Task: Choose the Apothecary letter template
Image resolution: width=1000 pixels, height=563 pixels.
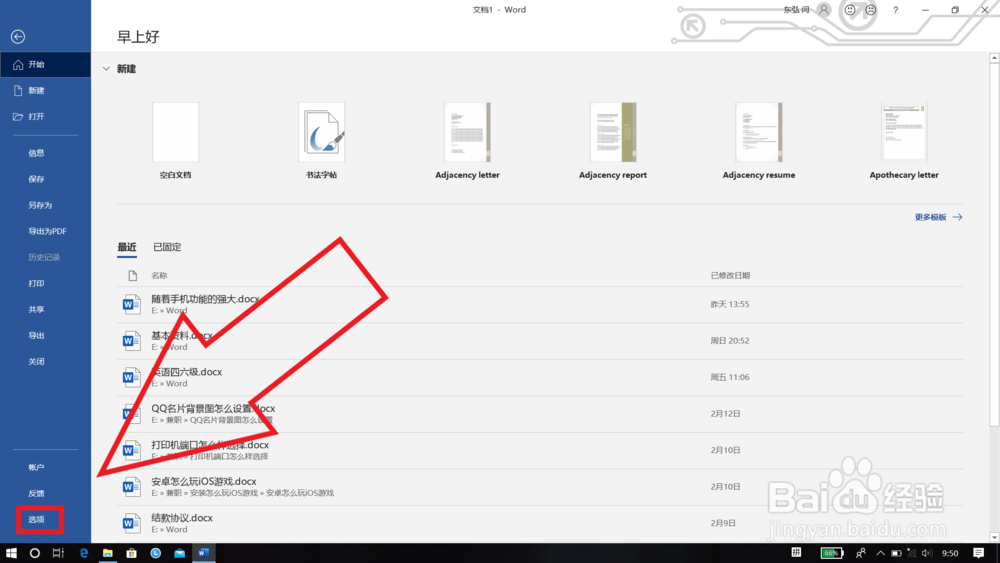Action: click(x=904, y=140)
